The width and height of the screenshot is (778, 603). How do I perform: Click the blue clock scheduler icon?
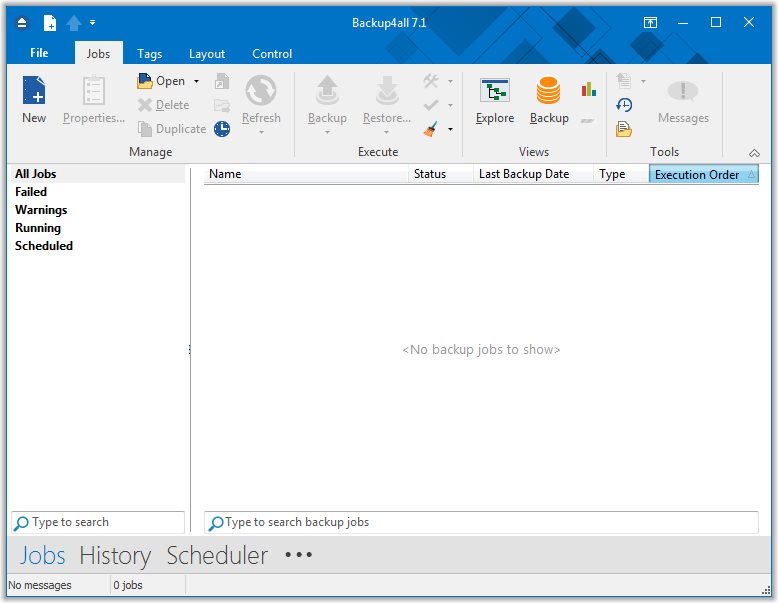tap(222, 129)
